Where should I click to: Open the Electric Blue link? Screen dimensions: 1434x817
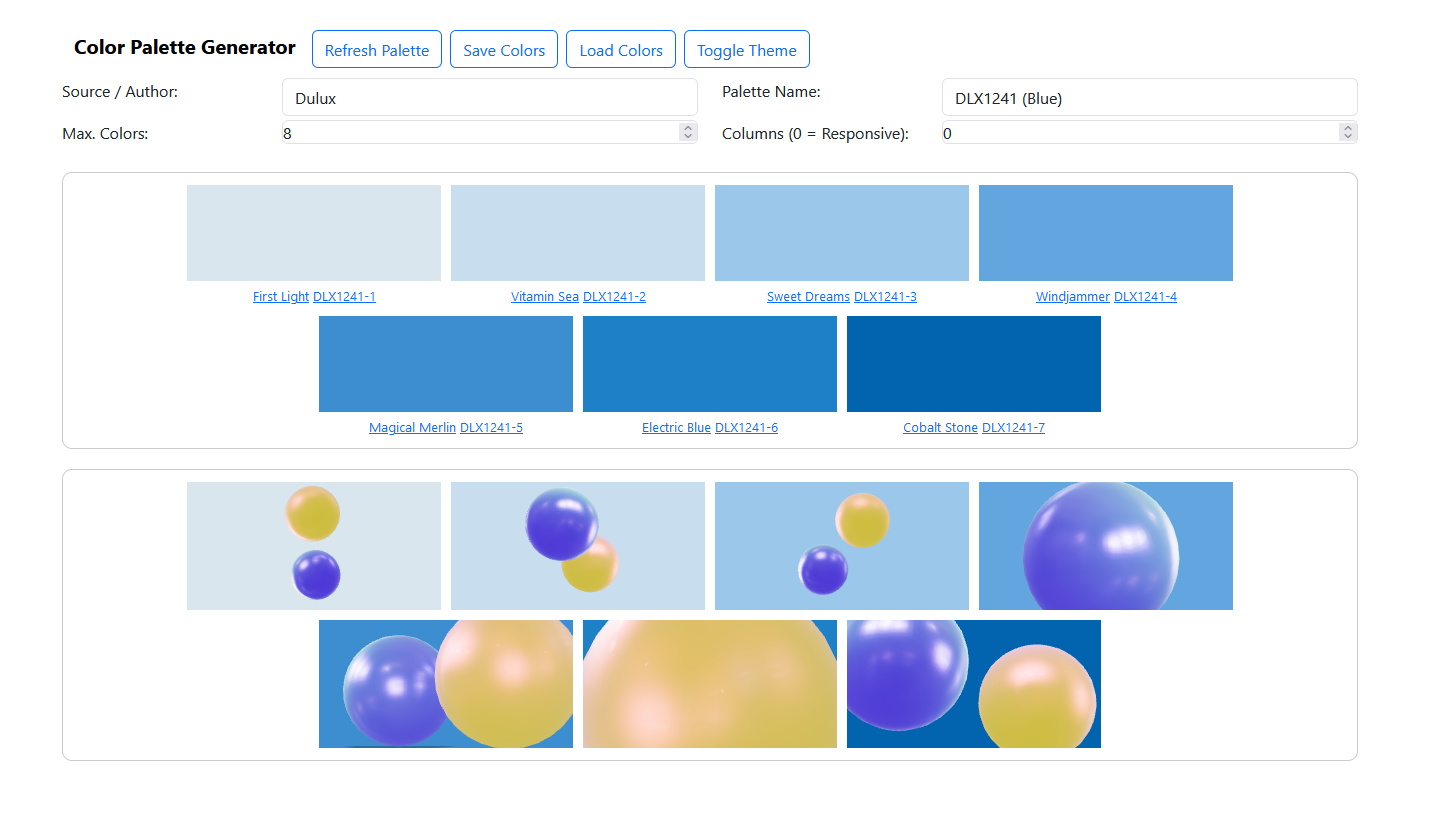click(x=676, y=428)
